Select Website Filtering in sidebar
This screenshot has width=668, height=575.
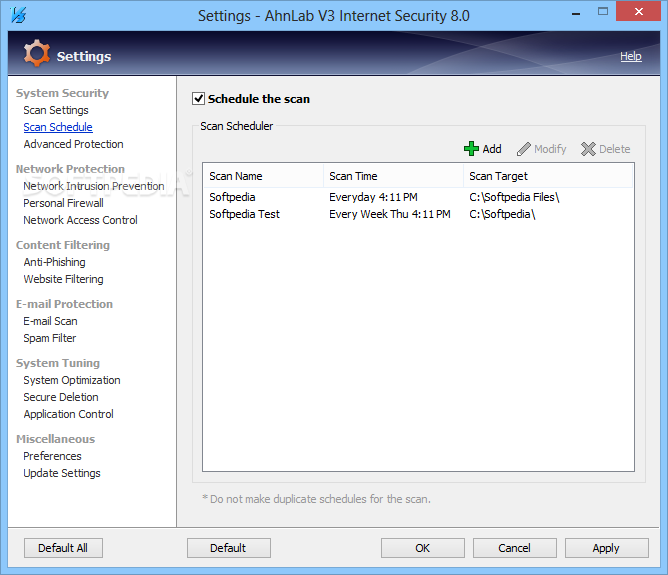[x=63, y=279]
